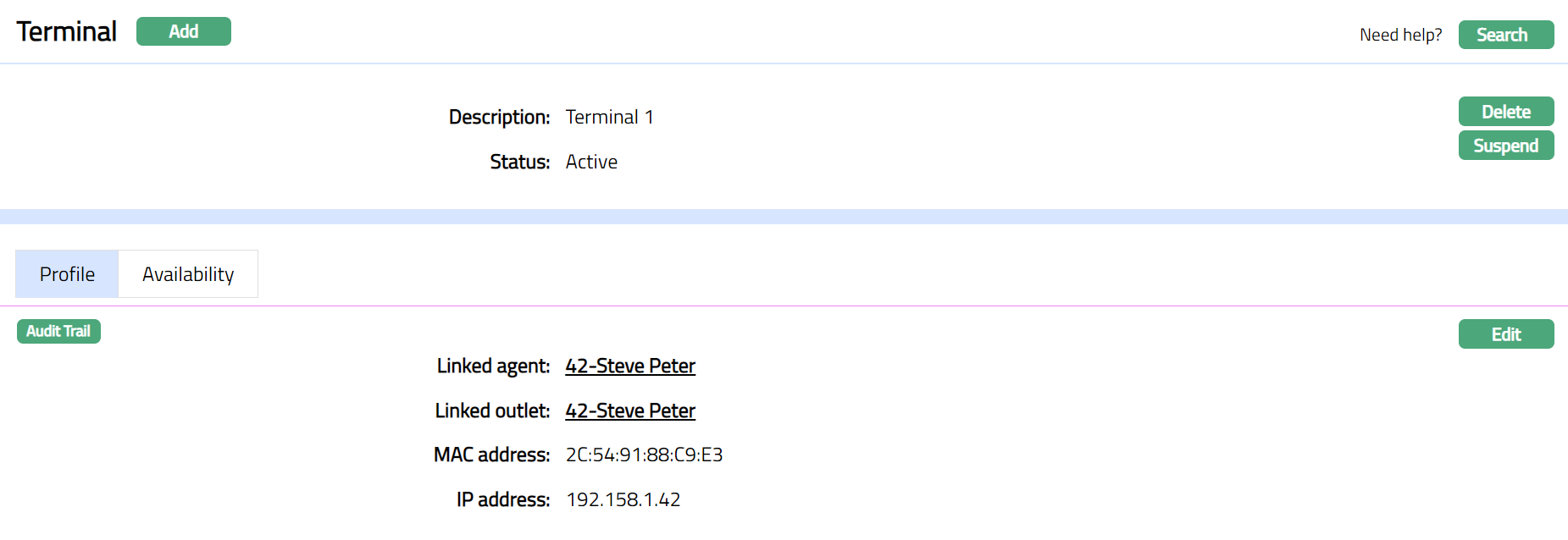This screenshot has width=1568, height=540.
Task: Click the Add terminal button
Action: point(183,31)
